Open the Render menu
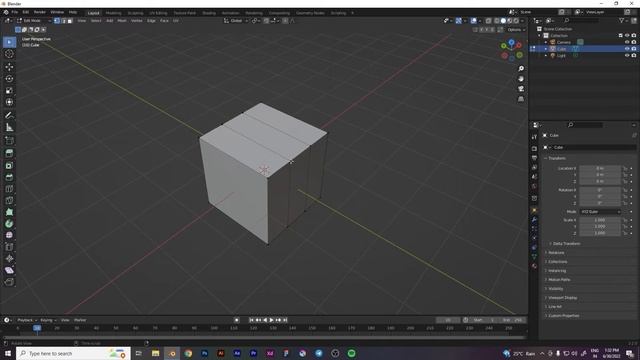 40,12
